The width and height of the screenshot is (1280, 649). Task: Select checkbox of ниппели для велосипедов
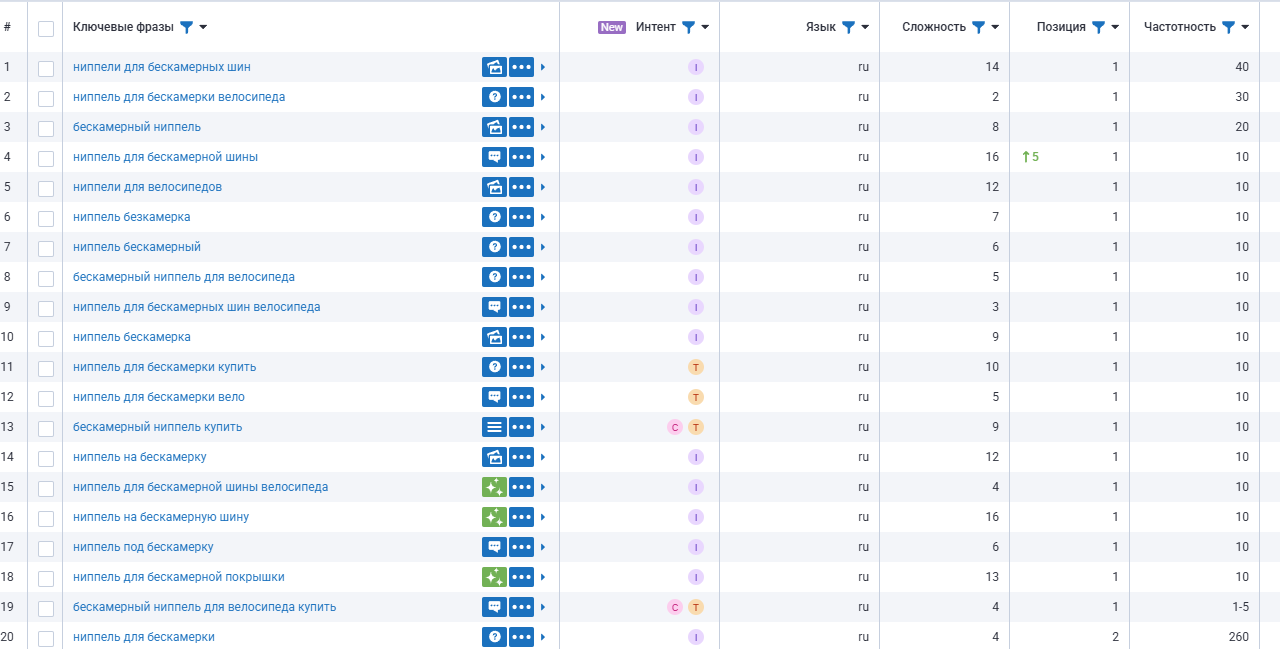pyautogui.click(x=46, y=188)
